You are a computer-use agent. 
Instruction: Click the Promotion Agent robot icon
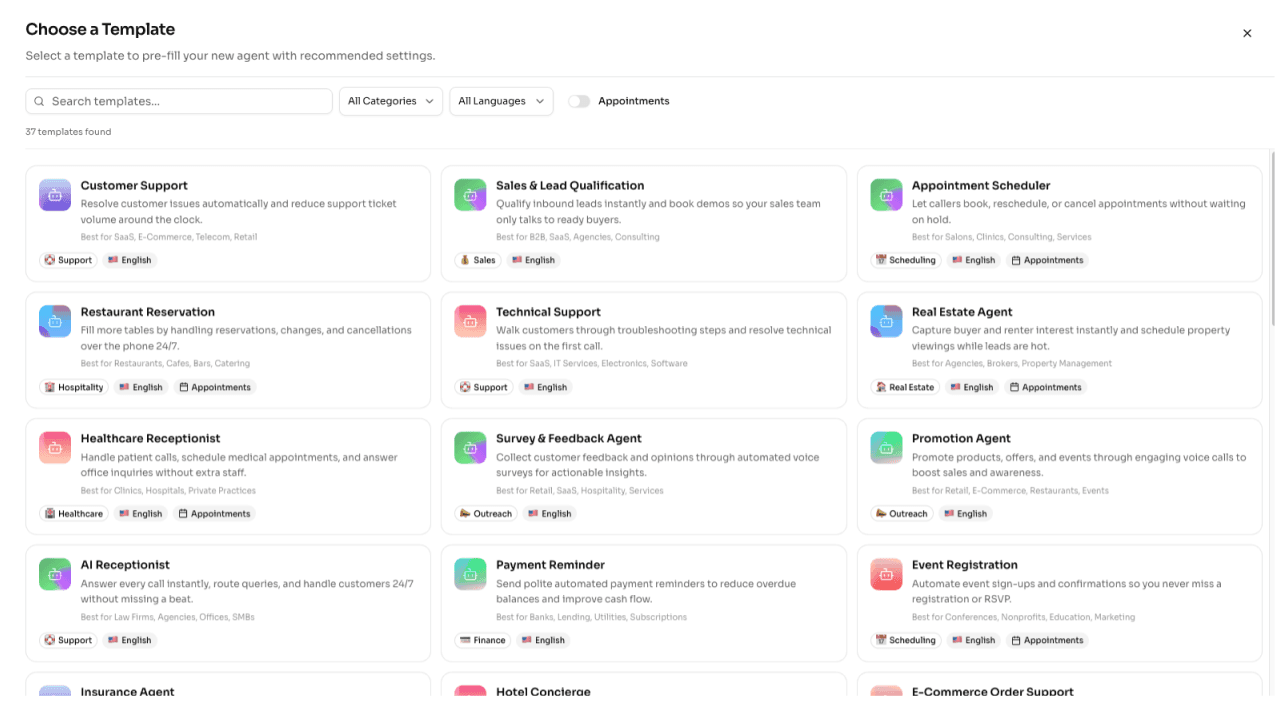pyautogui.click(x=886, y=448)
